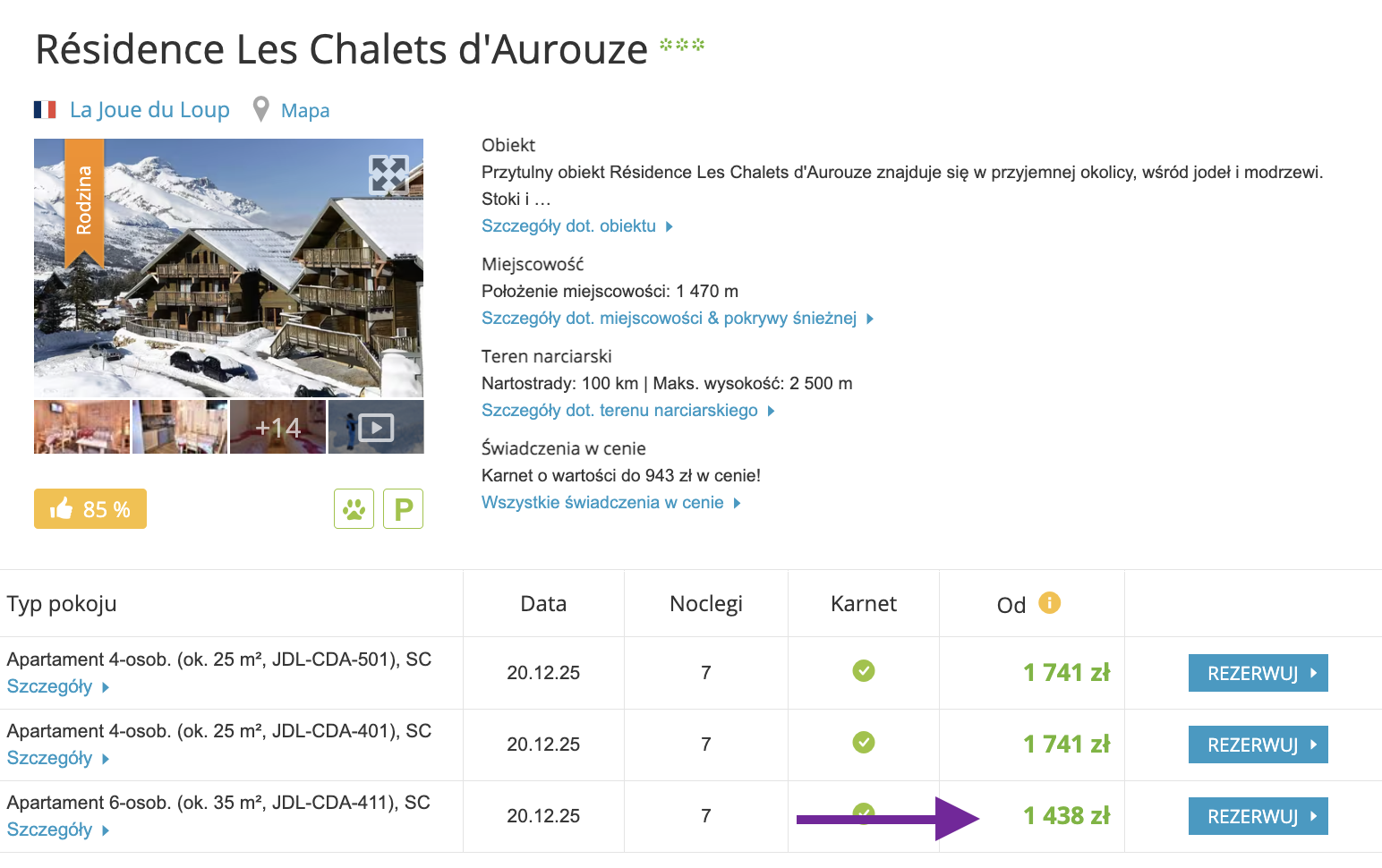Click the French flag icon
The height and width of the screenshot is (868, 1382).
45,110
